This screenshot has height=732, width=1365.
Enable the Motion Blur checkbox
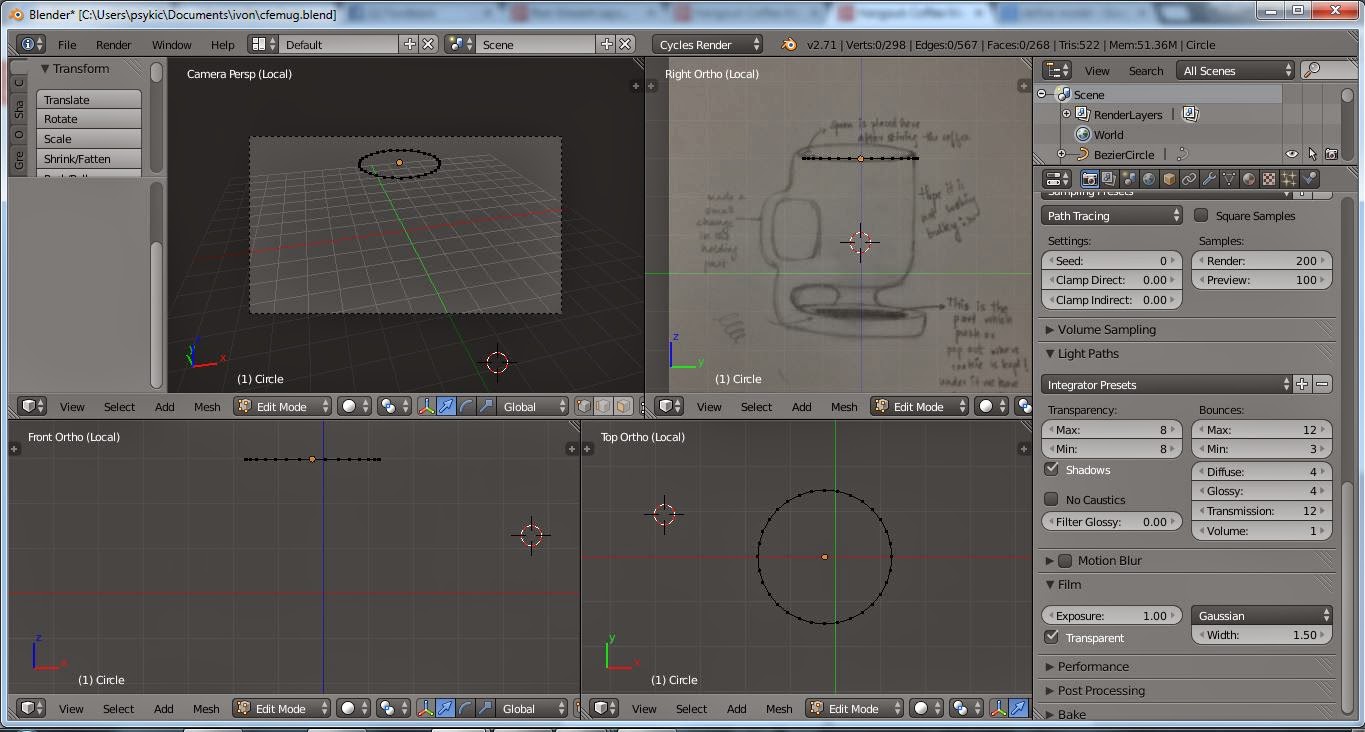coord(1065,561)
